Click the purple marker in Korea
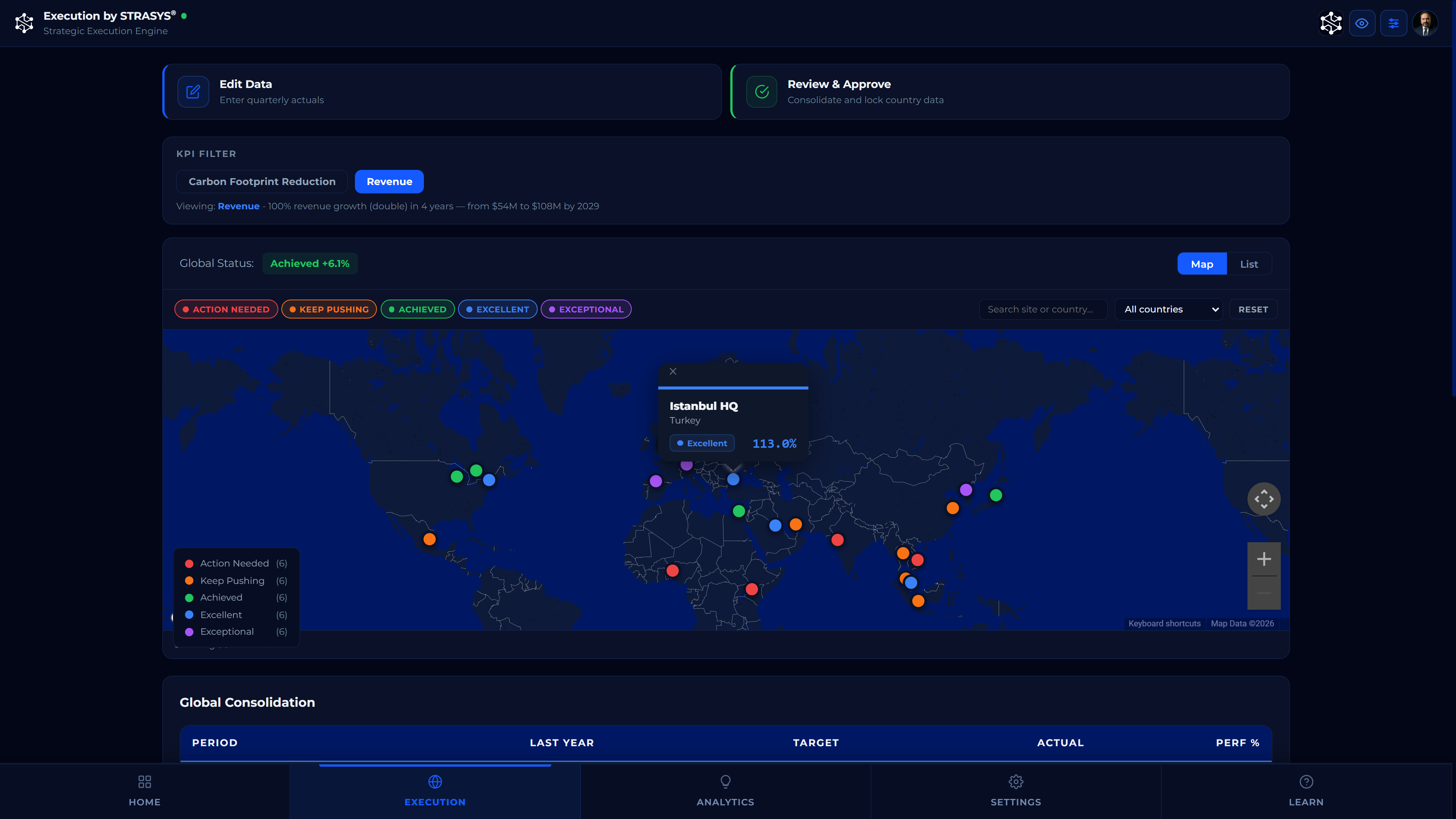Viewport: 1456px width, 819px height. [966, 490]
